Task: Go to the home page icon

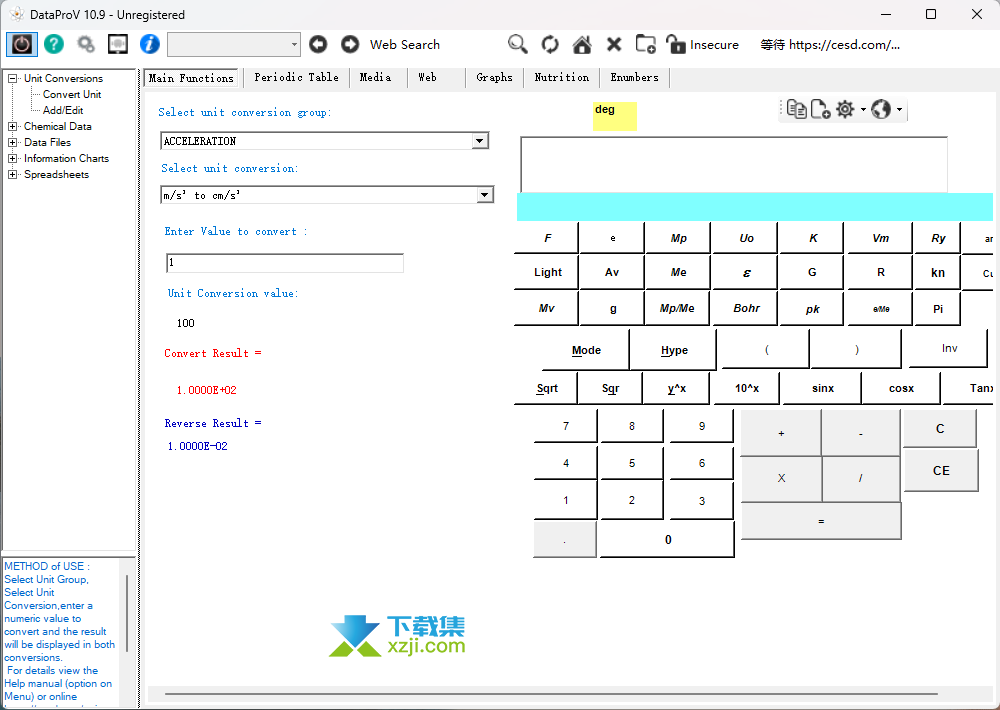Action: point(582,45)
